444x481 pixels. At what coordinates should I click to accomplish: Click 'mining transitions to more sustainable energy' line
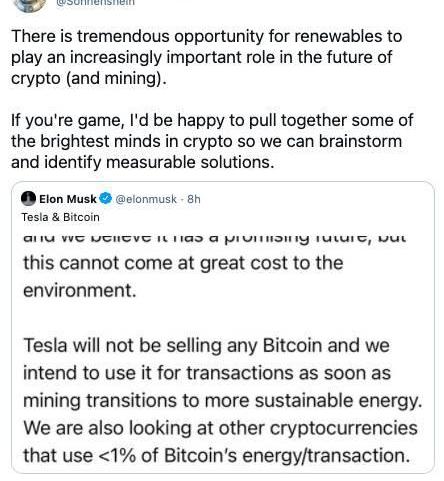[x=223, y=401]
